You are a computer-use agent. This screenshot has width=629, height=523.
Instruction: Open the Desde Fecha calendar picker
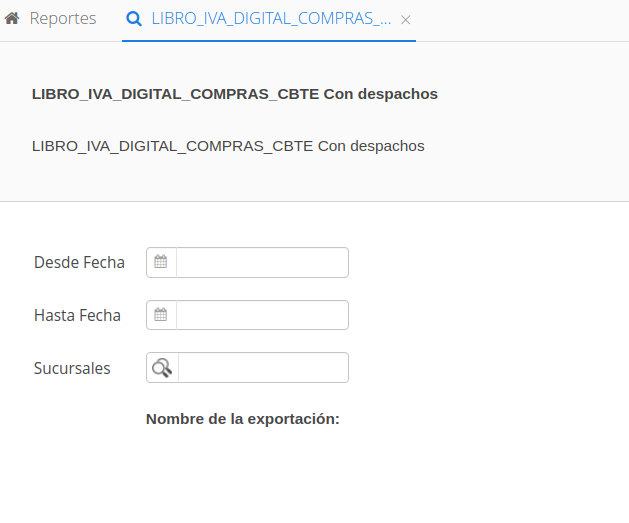tap(161, 262)
